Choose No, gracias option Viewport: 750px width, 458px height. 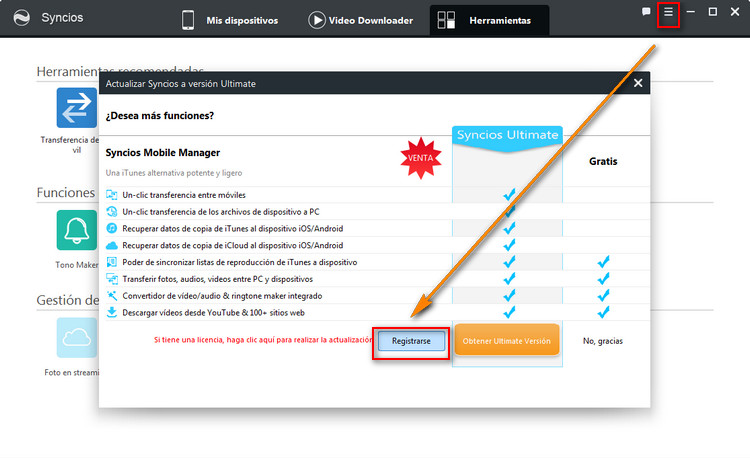coord(603,341)
